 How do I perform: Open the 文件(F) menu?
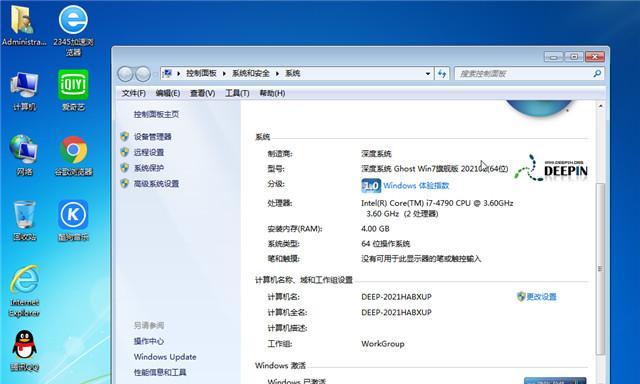coord(133,93)
